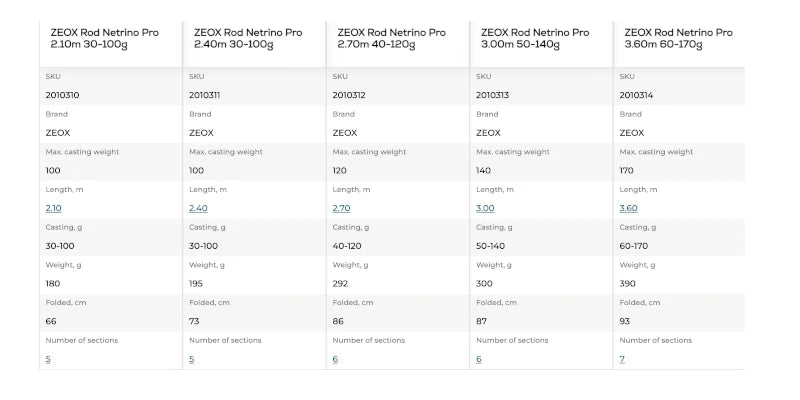Select title ZEOX Rod Netrino Pro 2.40m 30-100g
800x400 pixels.
coord(248,39)
